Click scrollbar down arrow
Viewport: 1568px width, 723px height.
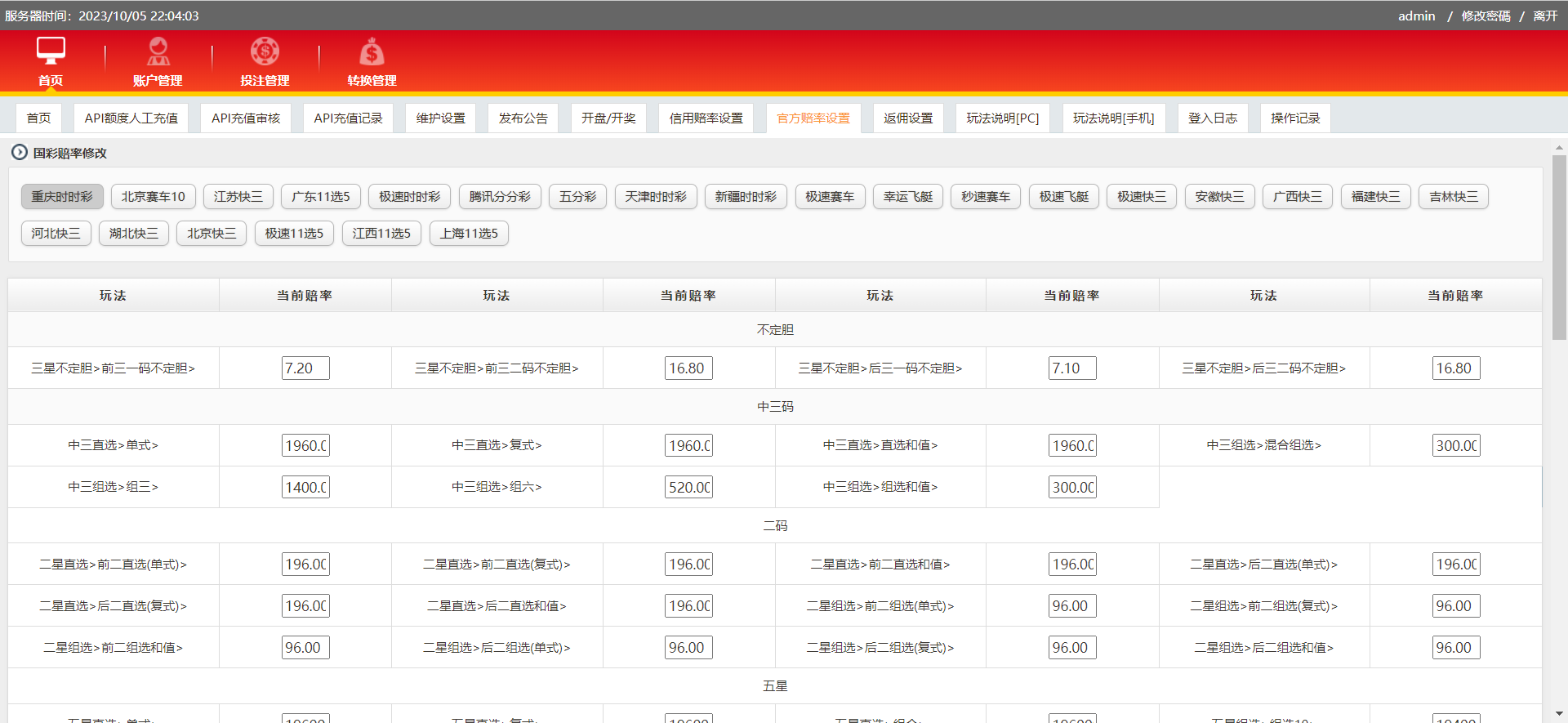coord(1559,714)
